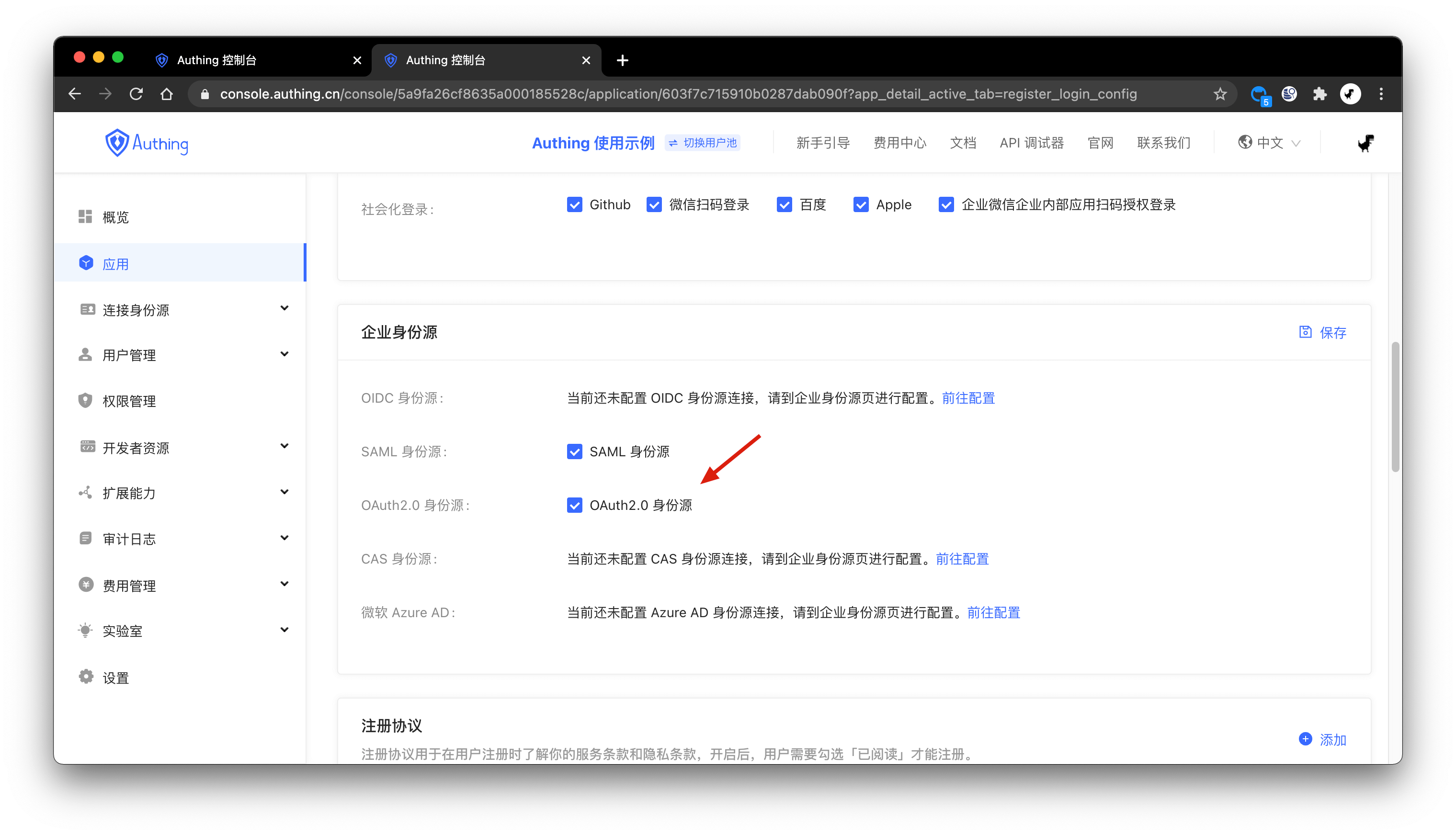
Task: Reload the page in the browser
Action: point(136,94)
